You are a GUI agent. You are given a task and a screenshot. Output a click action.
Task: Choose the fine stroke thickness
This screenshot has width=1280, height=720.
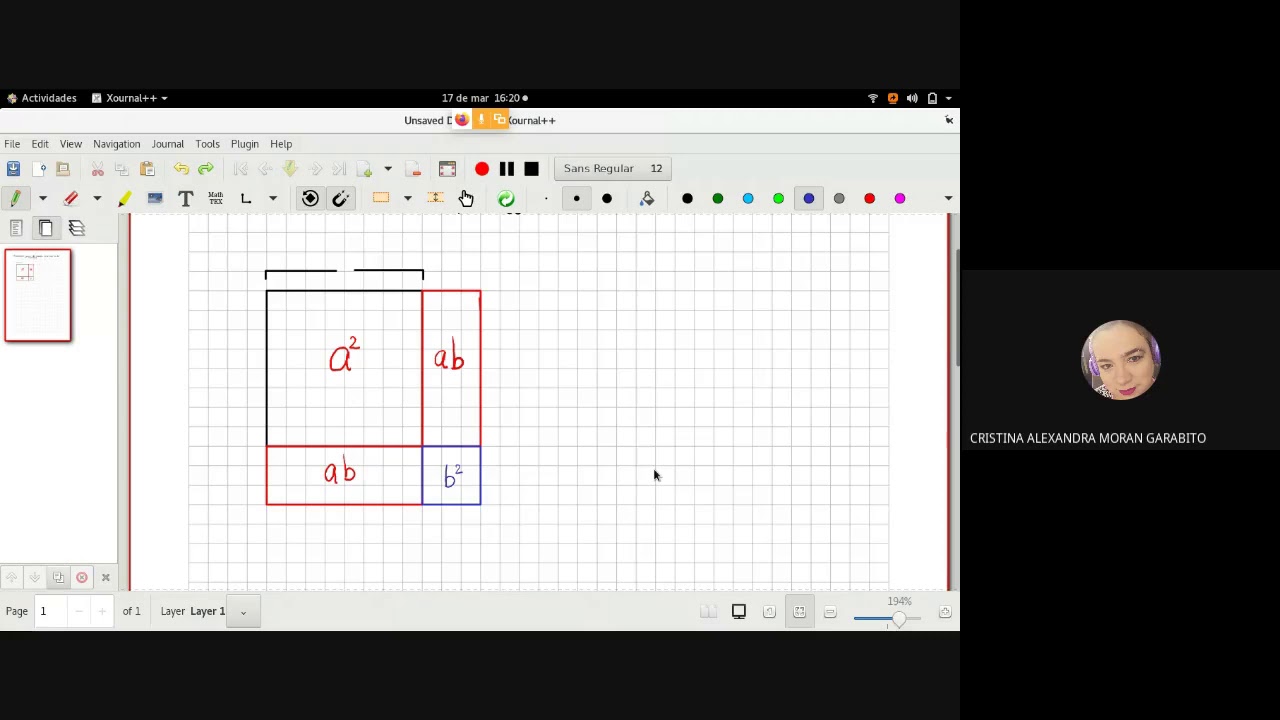pyautogui.click(x=546, y=198)
